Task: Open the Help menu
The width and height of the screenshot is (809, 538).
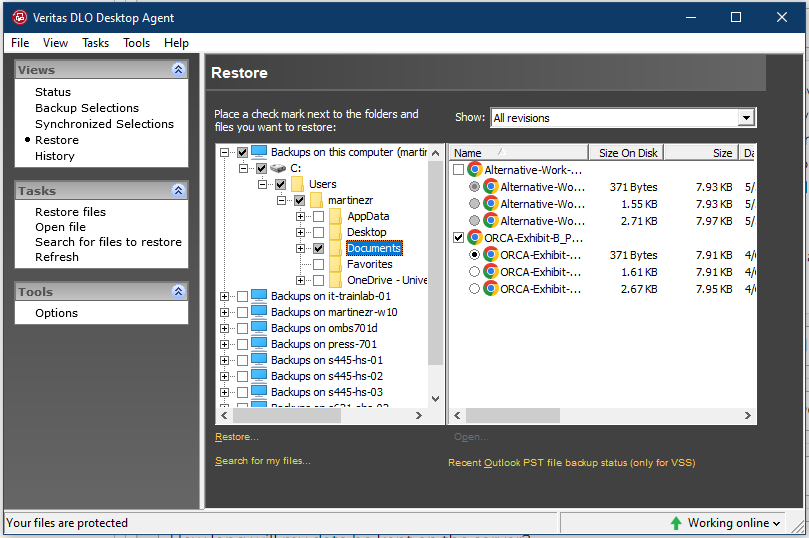Action: (x=176, y=43)
